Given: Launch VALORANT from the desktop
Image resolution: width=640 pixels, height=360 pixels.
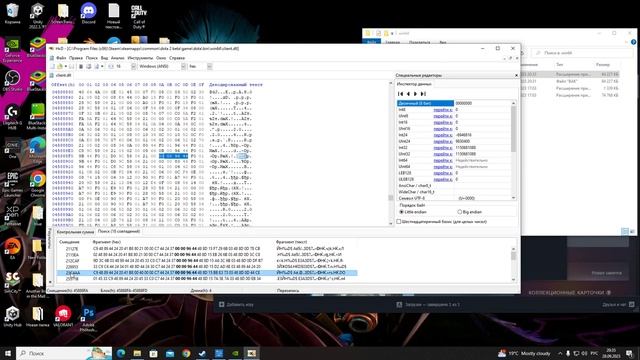Looking at the screenshot, I should (x=63, y=316).
